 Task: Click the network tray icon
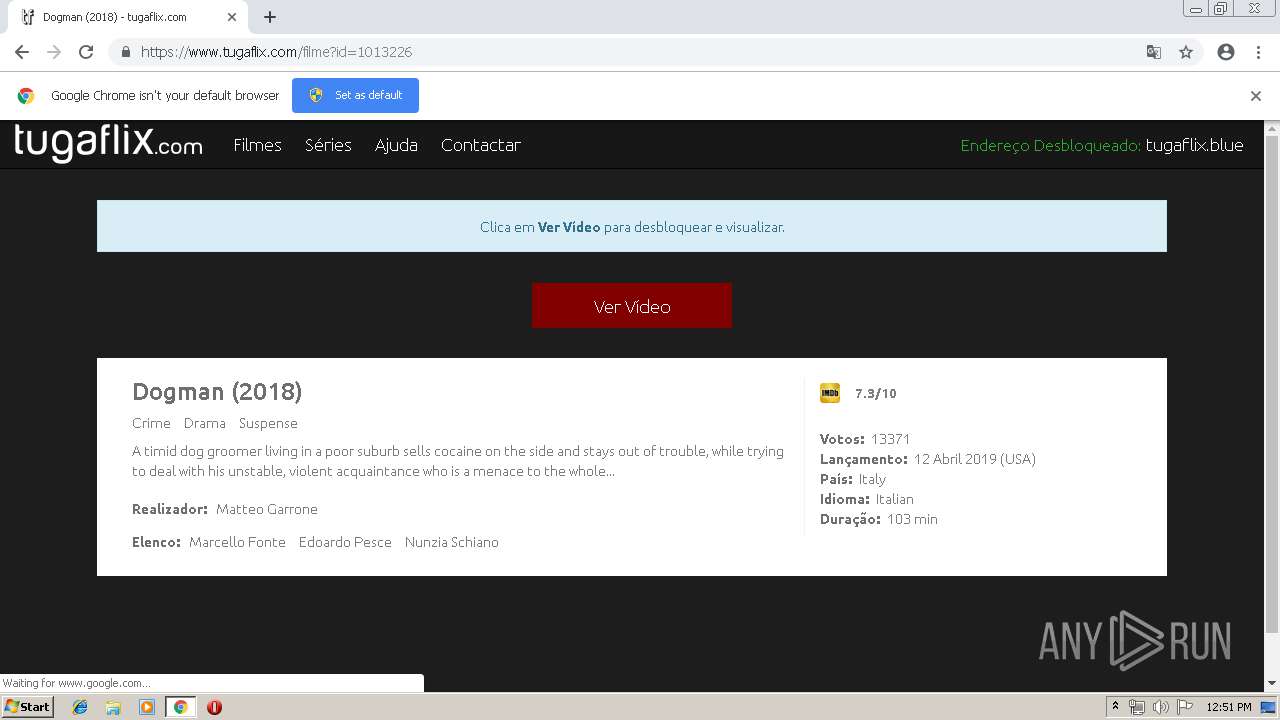coord(1137,707)
